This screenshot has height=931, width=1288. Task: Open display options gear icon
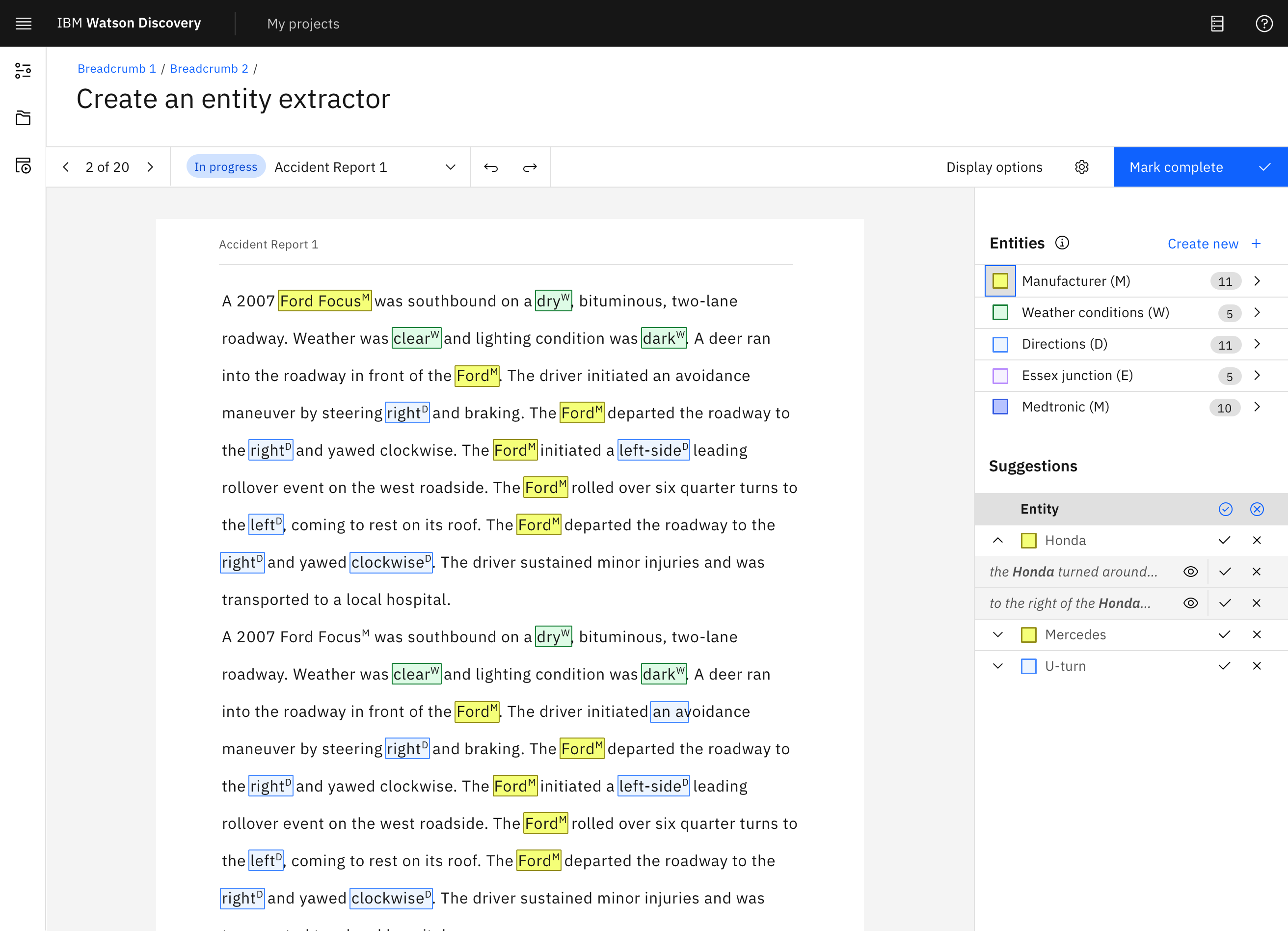[x=1082, y=167]
